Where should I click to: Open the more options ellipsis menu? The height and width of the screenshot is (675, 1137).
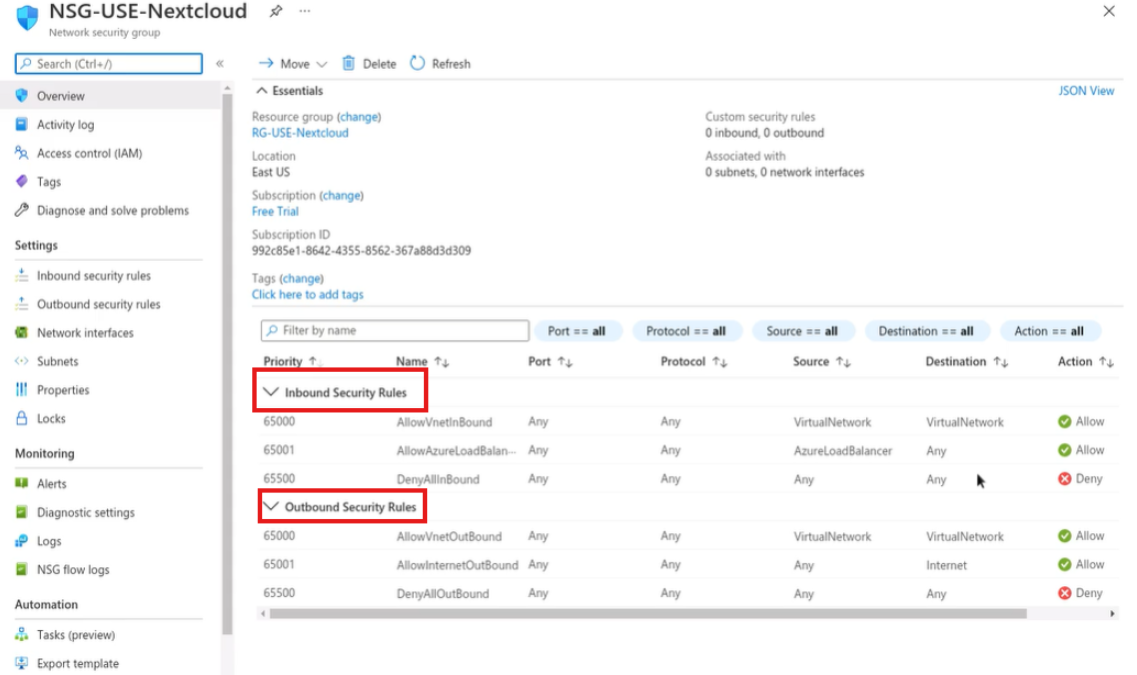(305, 12)
